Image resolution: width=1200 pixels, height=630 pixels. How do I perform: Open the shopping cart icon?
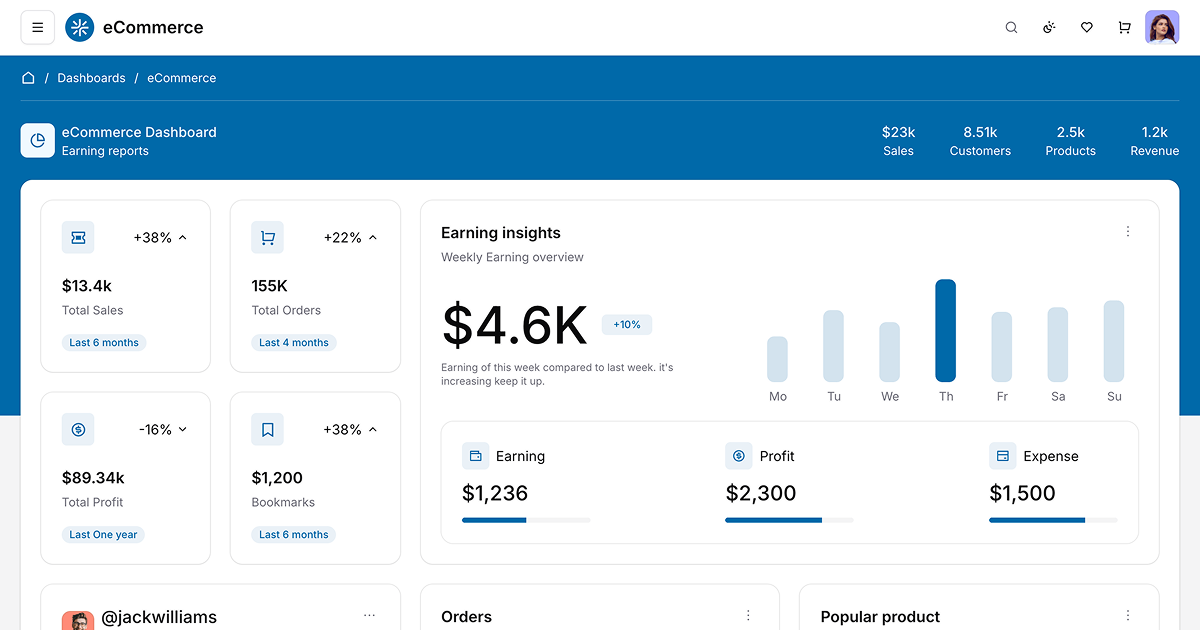click(x=1124, y=28)
